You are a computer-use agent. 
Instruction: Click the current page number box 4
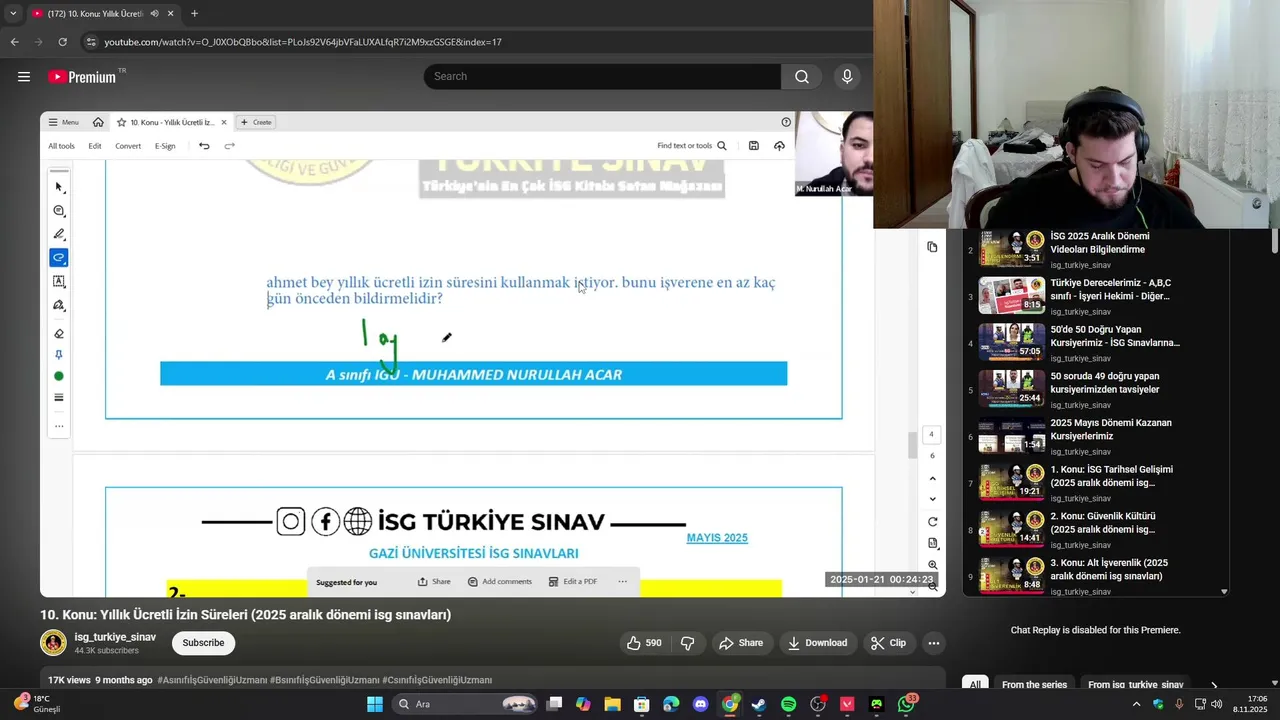click(932, 434)
